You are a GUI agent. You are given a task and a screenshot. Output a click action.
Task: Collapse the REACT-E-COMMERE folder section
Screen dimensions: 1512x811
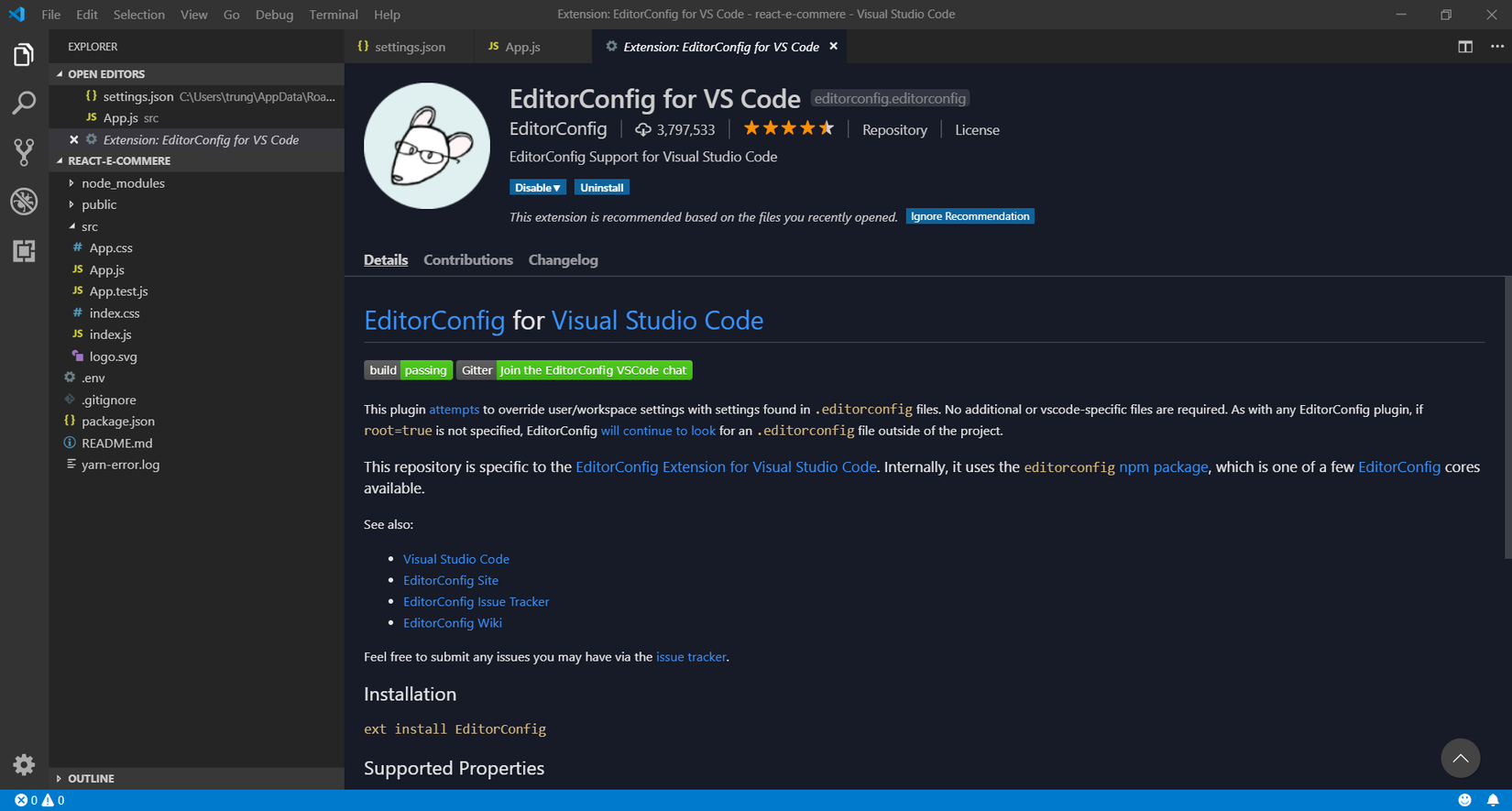point(60,161)
